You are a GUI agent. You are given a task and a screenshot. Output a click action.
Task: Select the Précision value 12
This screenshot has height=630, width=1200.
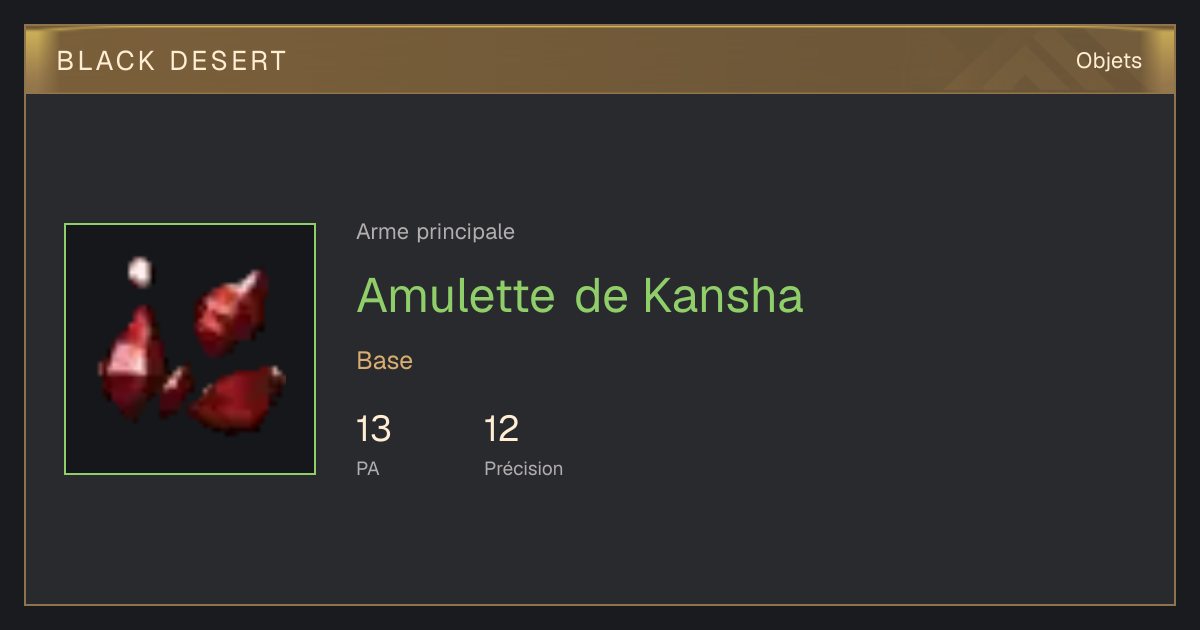(502, 429)
